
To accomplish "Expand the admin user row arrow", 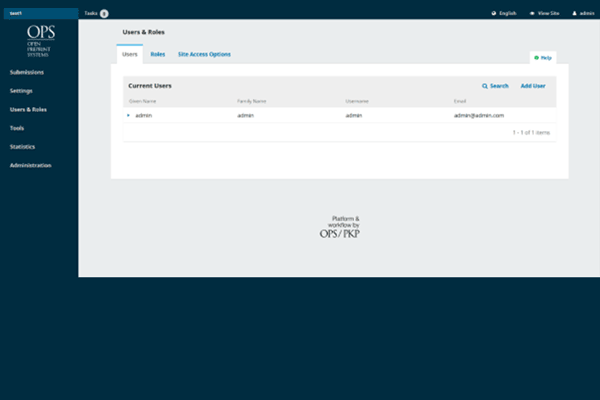I will point(128,116).
